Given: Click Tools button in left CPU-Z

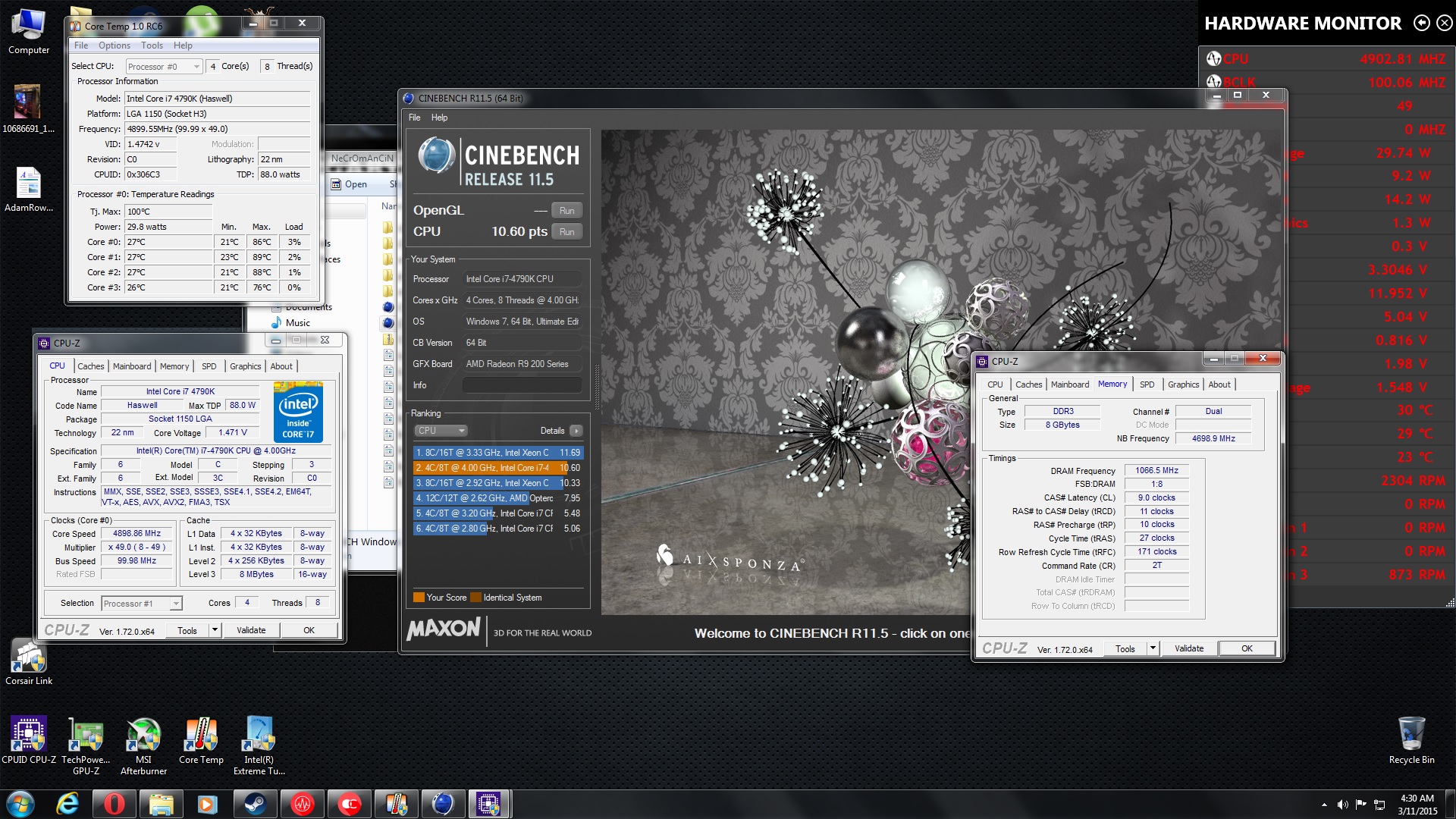Looking at the screenshot, I should coord(187,630).
